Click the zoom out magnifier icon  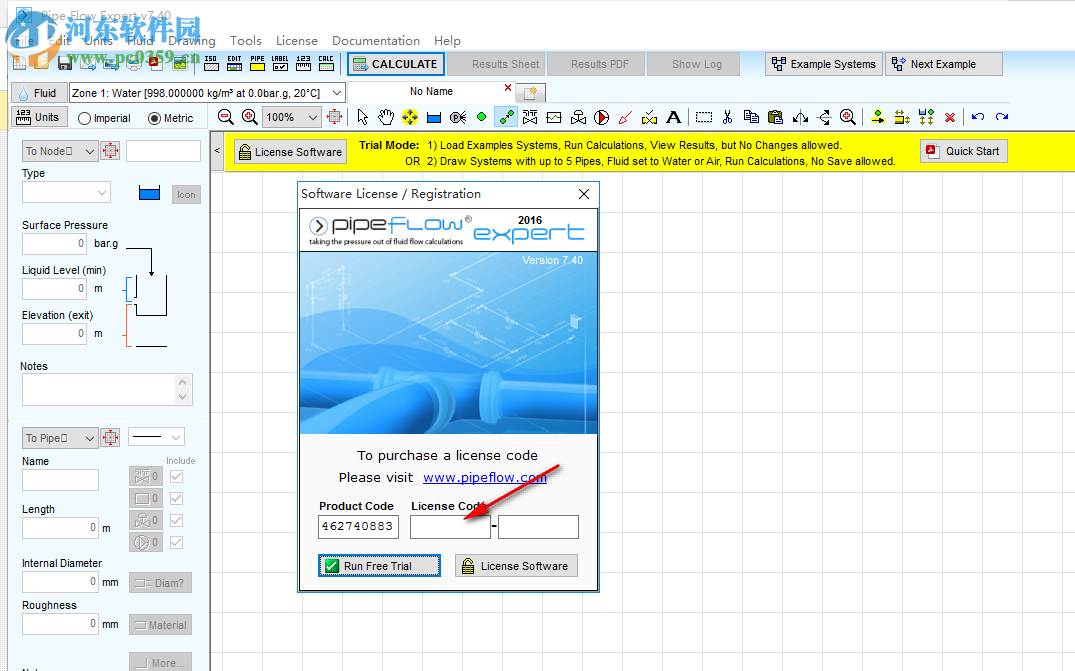click(226, 117)
